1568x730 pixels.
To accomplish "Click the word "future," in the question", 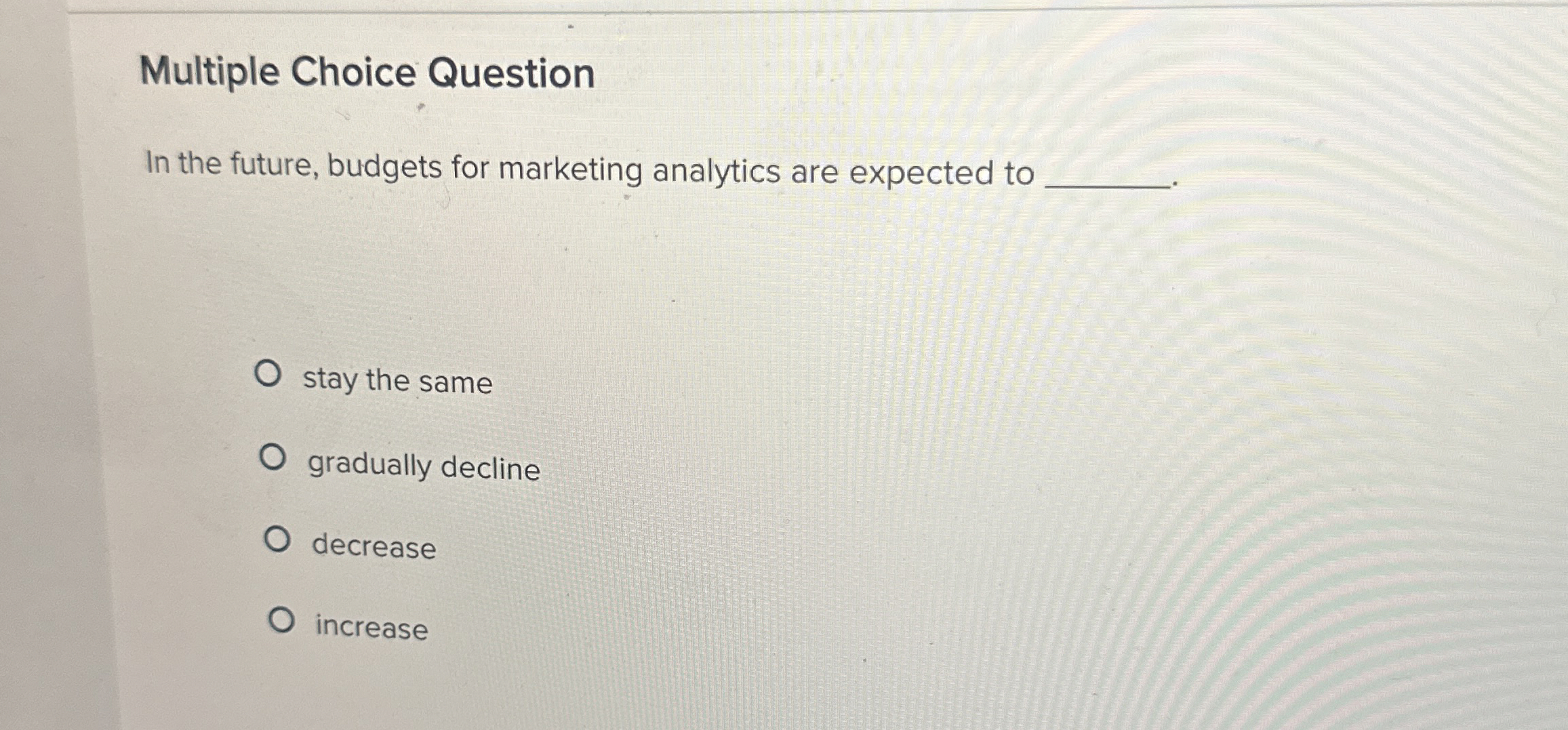I will coord(274,165).
